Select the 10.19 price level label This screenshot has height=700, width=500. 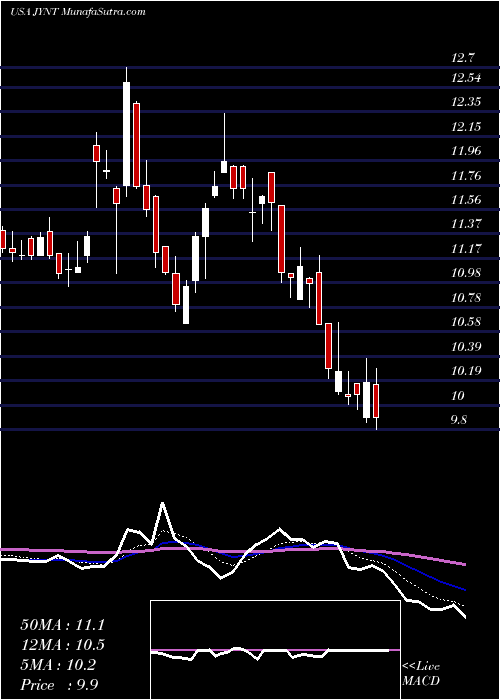click(466, 371)
